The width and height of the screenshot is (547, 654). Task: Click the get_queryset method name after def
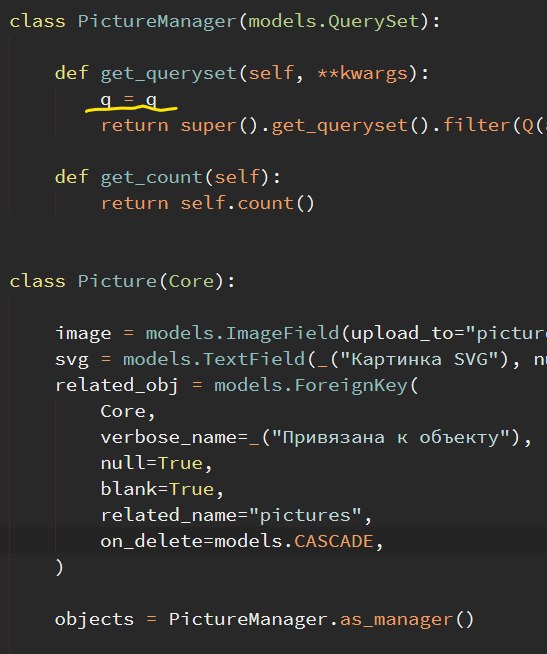click(x=169, y=73)
